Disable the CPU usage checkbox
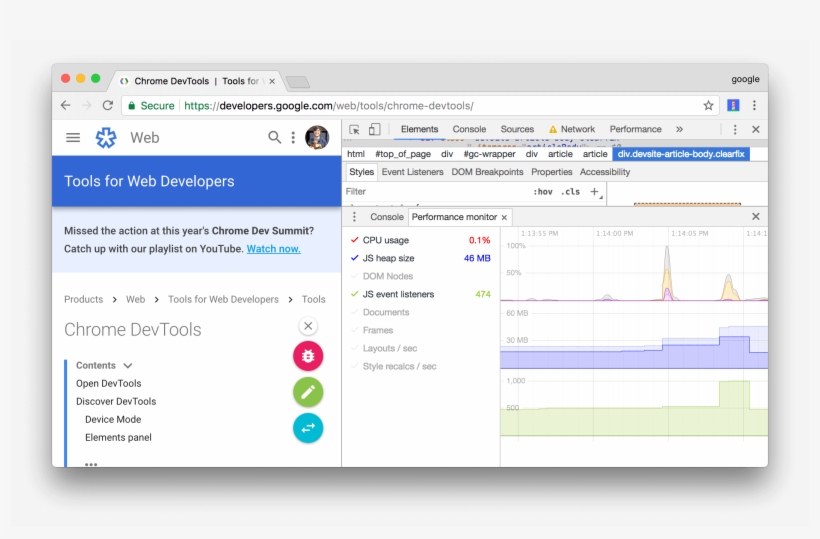The height and width of the screenshot is (539, 820). tap(354, 240)
